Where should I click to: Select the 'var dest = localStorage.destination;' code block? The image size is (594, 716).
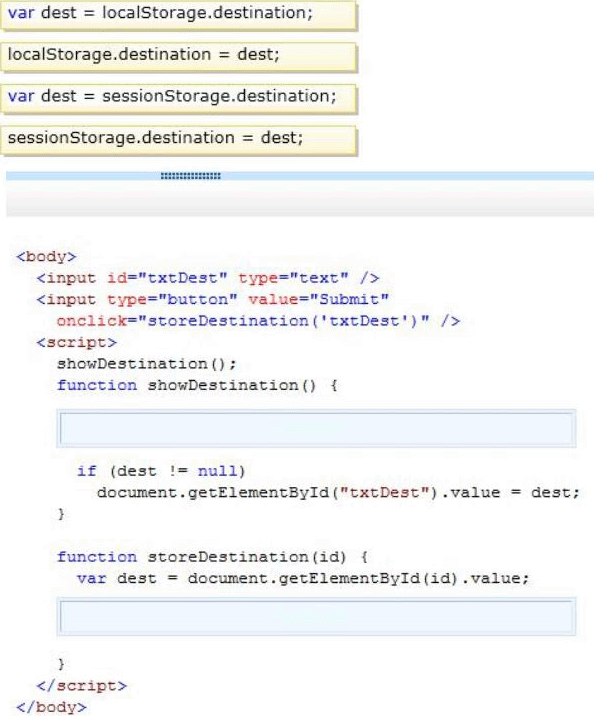(179, 15)
